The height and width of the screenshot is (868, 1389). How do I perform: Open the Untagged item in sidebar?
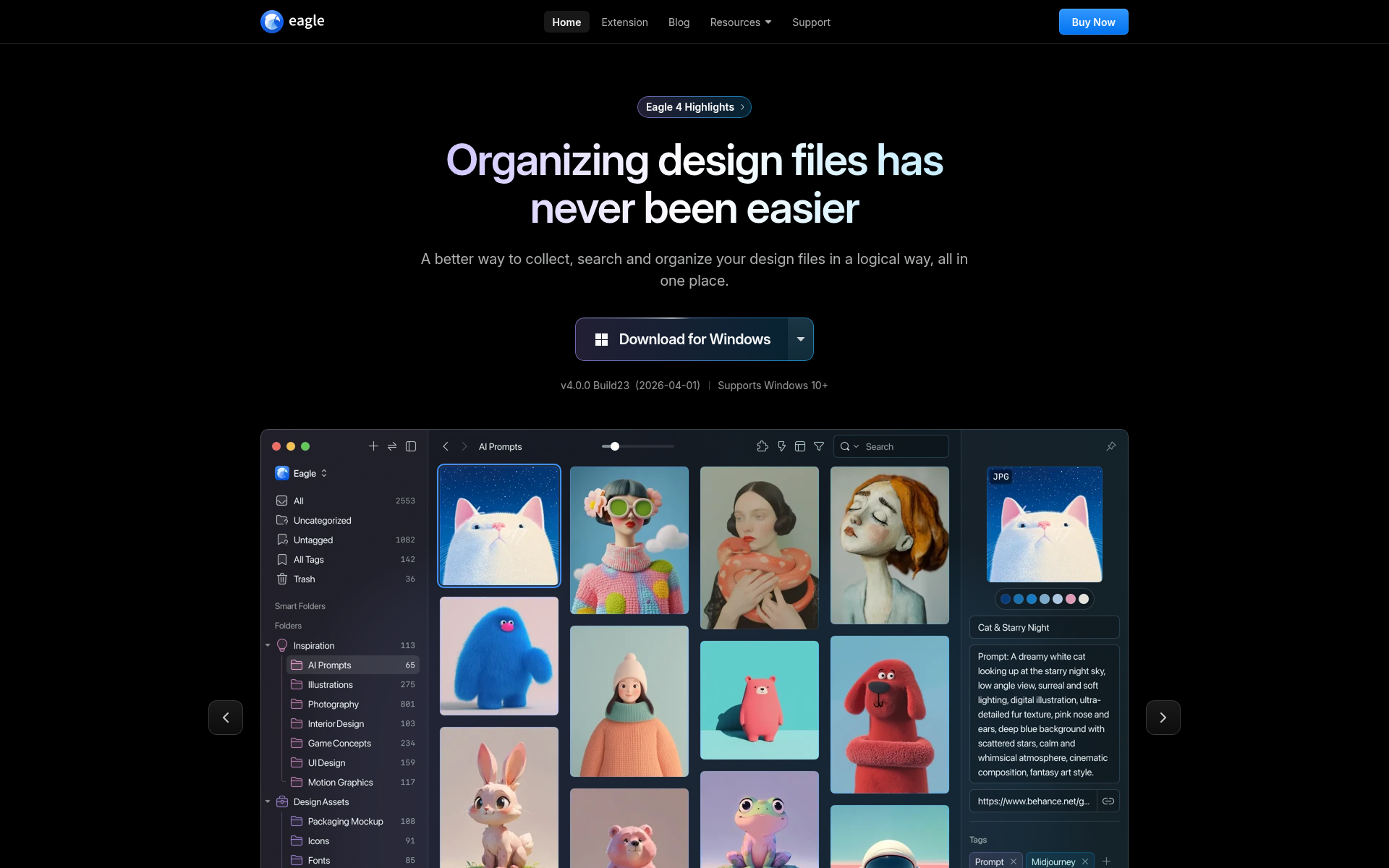pyautogui.click(x=346, y=540)
